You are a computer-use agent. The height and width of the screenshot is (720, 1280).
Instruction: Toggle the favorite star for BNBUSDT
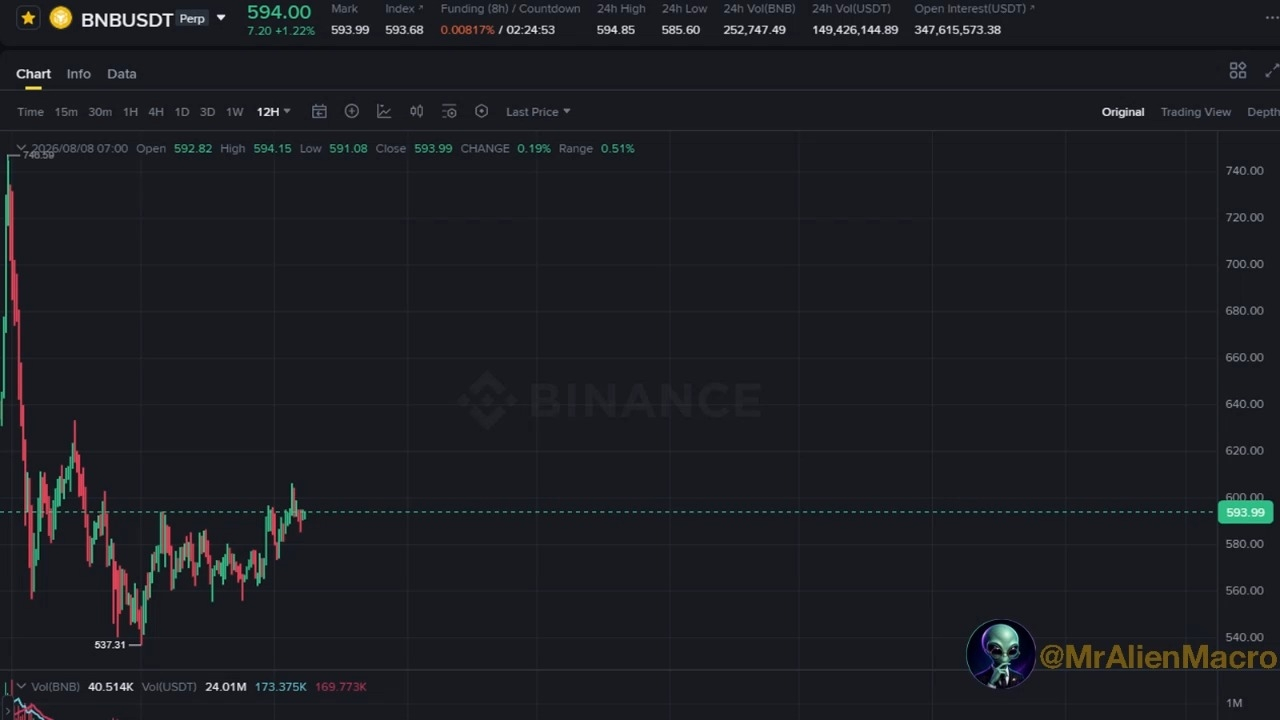point(28,18)
